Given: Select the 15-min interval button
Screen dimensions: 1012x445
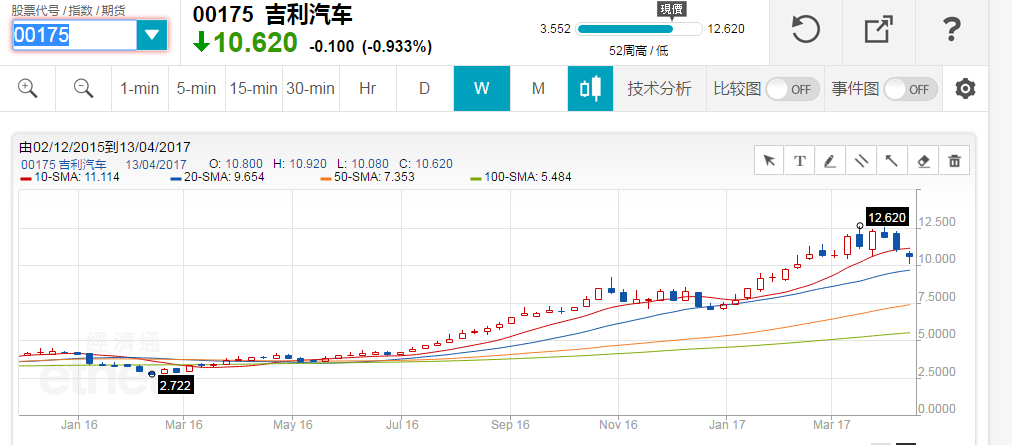Looking at the screenshot, I should click(253, 88).
